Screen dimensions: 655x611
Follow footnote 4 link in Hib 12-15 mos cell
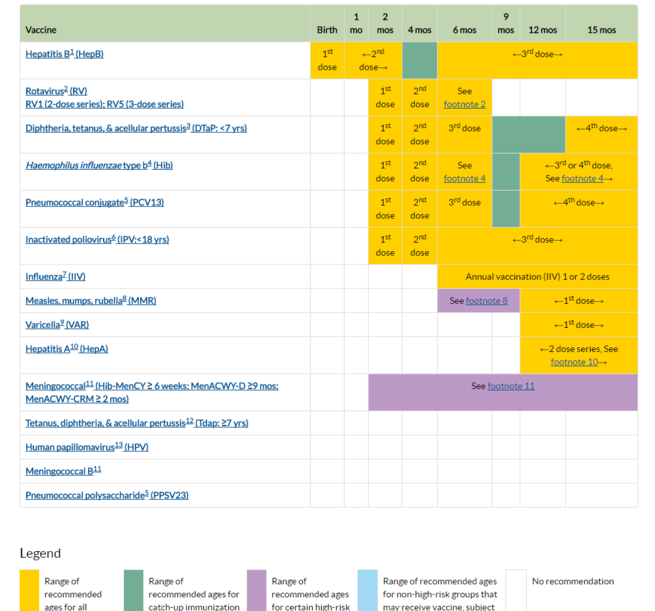pos(582,179)
